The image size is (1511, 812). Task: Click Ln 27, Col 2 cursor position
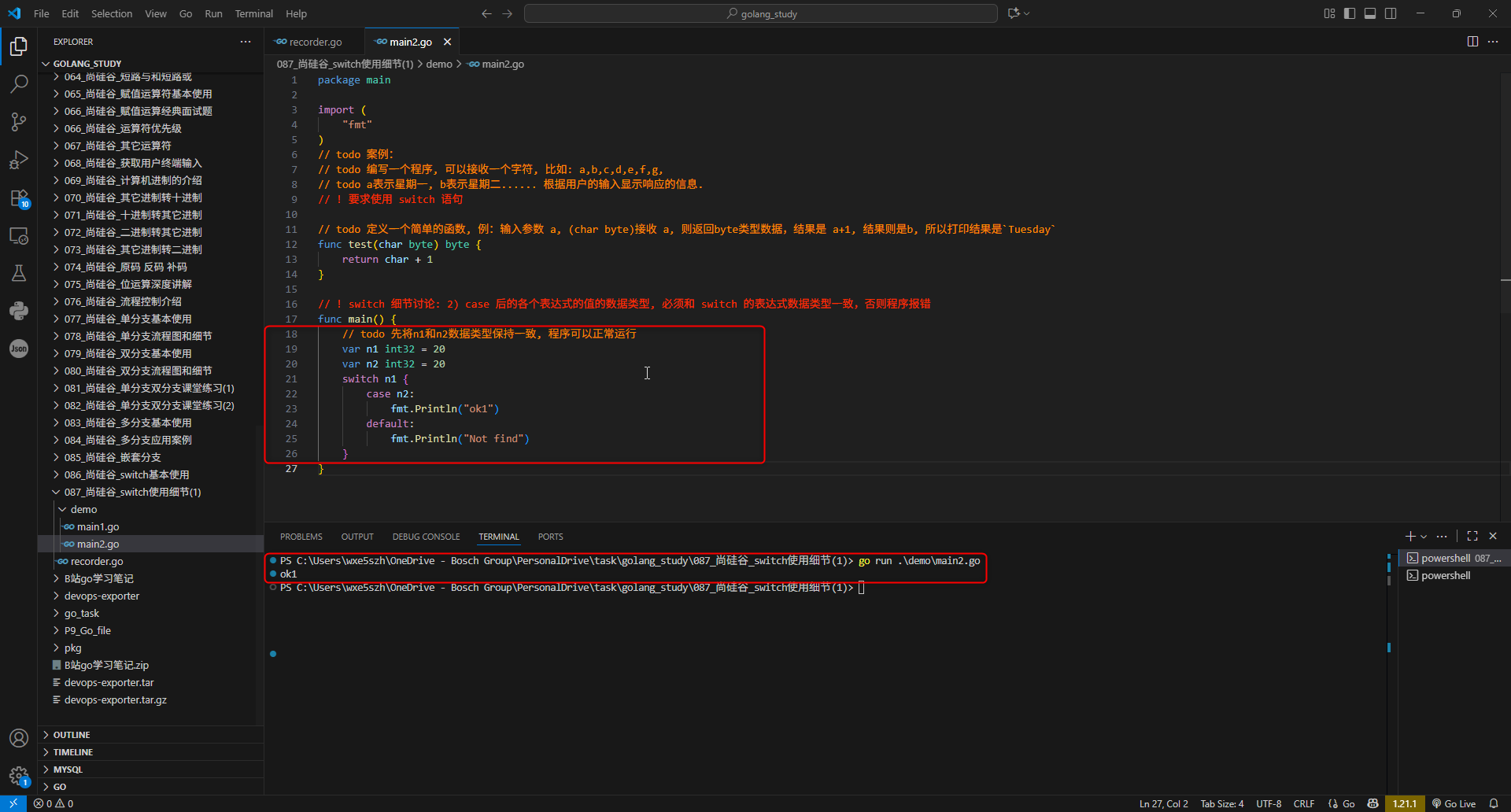pyautogui.click(x=1164, y=803)
